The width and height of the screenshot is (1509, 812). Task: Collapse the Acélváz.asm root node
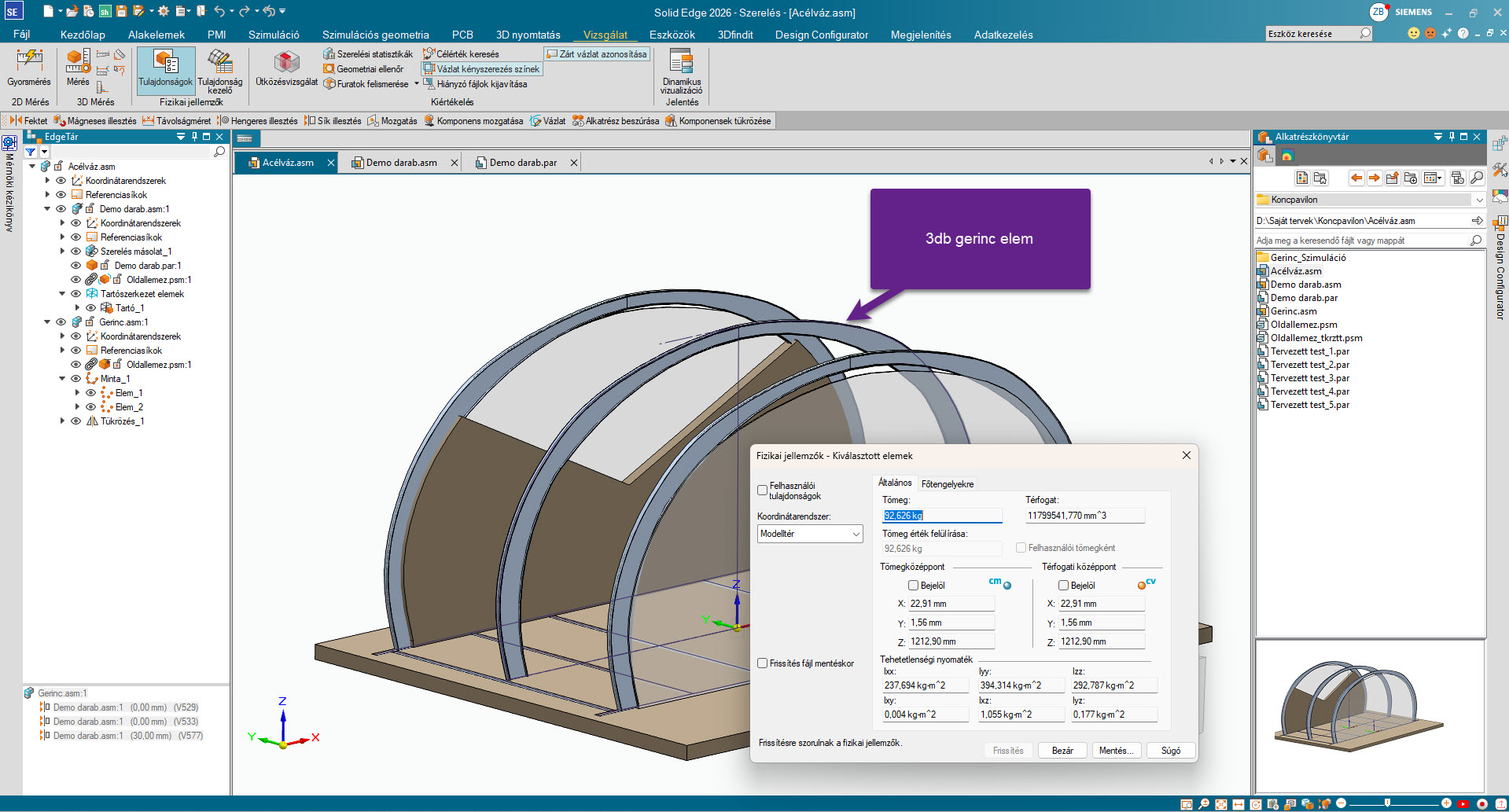tap(32, 167)
